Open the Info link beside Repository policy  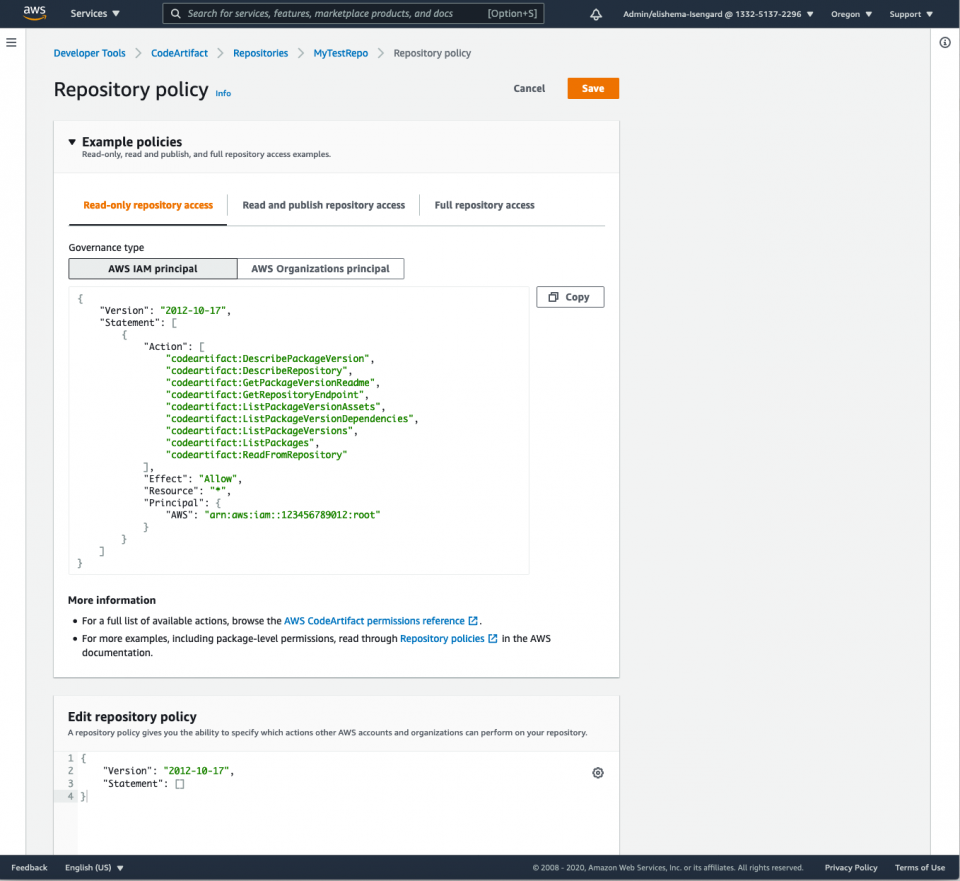[x=223, y=94]
